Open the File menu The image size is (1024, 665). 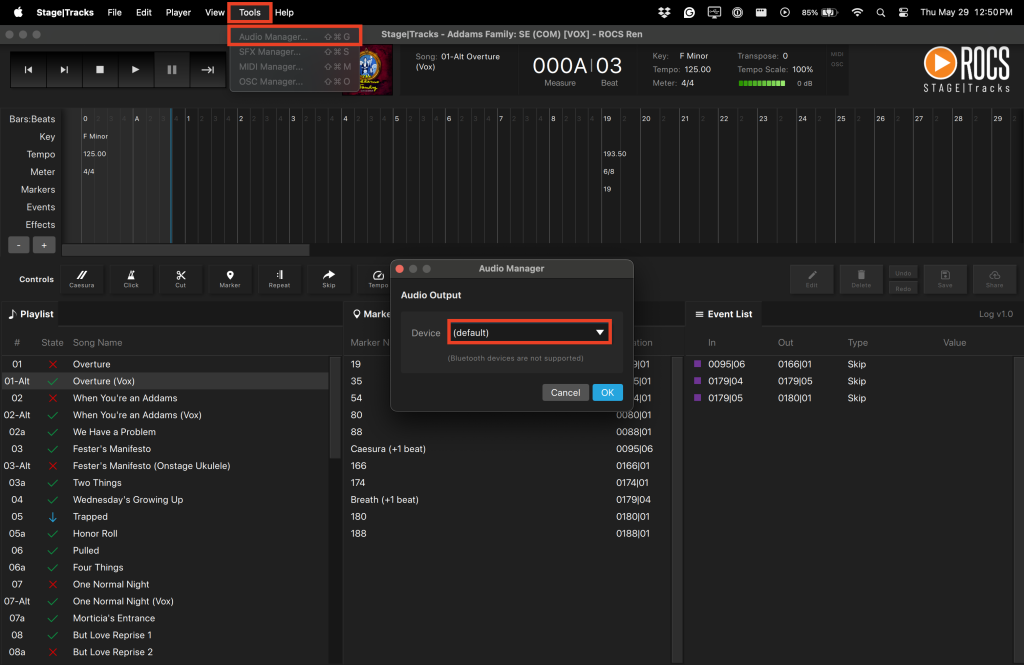tap(114, 12)
